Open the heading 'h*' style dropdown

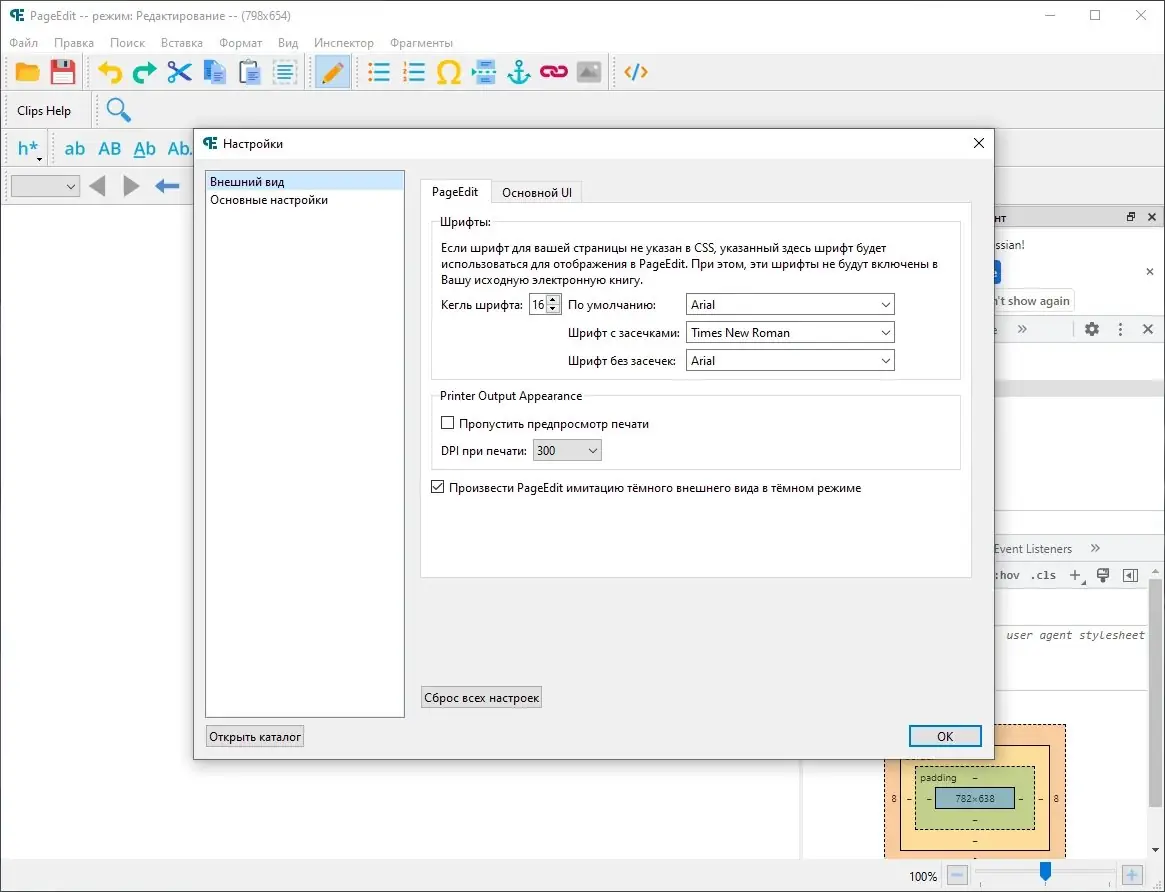[30, 149]
